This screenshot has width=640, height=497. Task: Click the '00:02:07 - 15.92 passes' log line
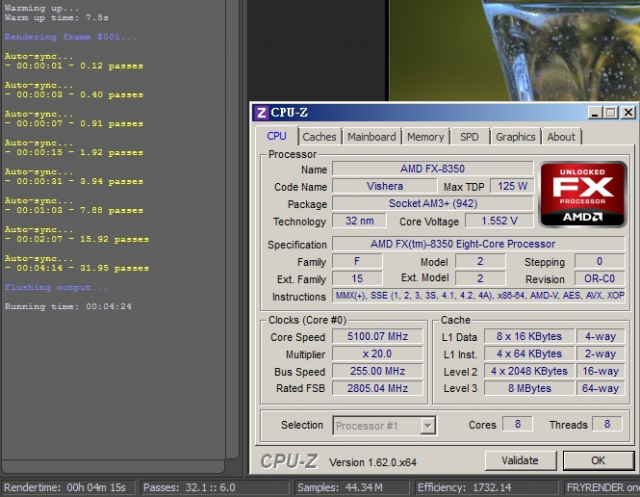(x=77, y=239)
